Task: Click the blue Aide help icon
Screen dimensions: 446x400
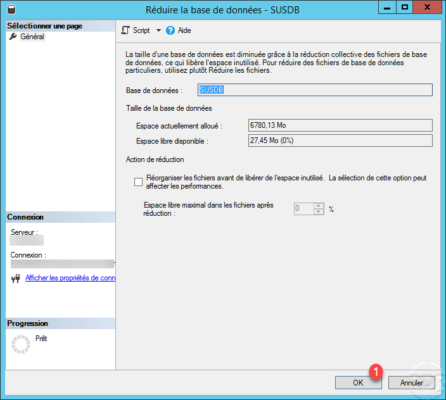Action: (x=170, y=31)
